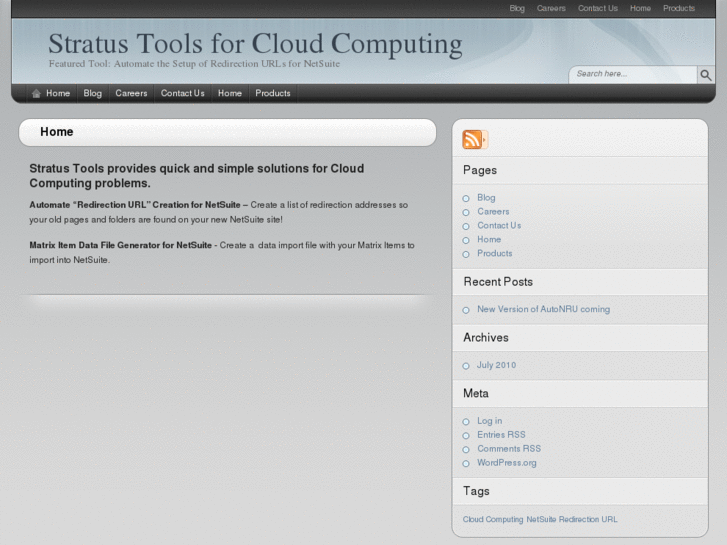
Task: Click the Tags sidebar heading
Action: [x=476, y=491]
